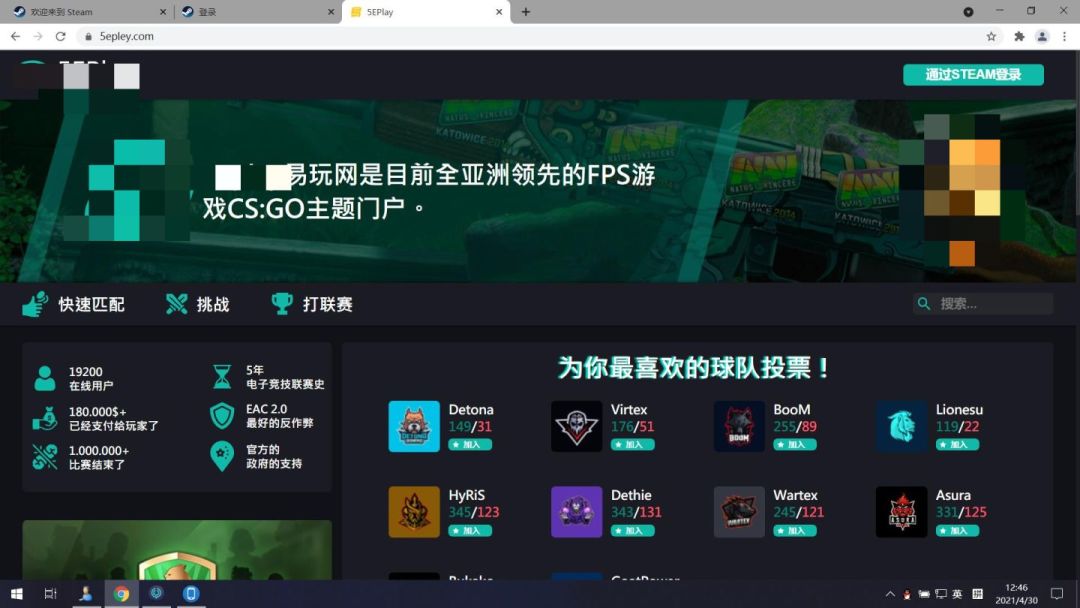The image size is (1080, 608).
Task: Click the Chrome taskbar icon
Action: (x=121, y=594)
